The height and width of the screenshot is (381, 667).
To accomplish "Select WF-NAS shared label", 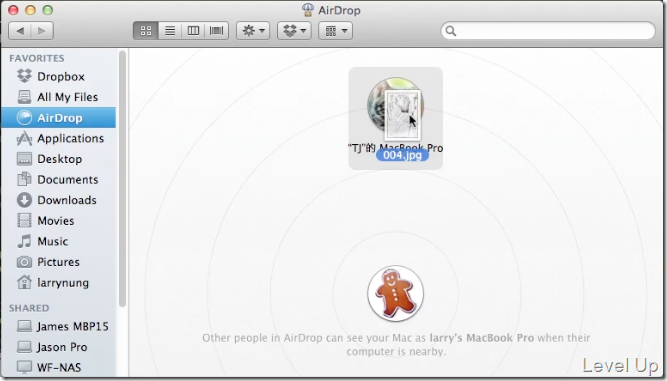I will (x=59, y=367).
